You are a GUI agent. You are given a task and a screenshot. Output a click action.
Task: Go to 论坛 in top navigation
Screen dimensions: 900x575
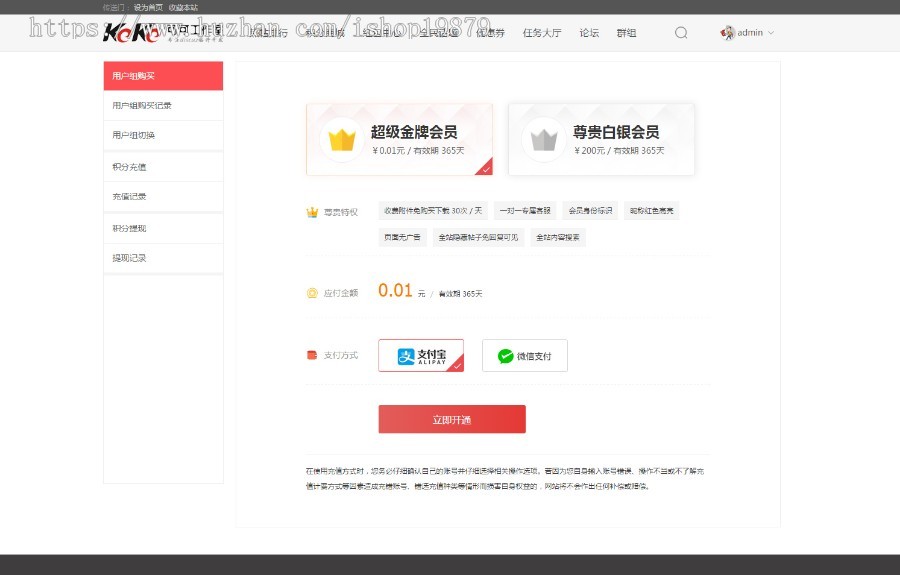click(589, 33)
